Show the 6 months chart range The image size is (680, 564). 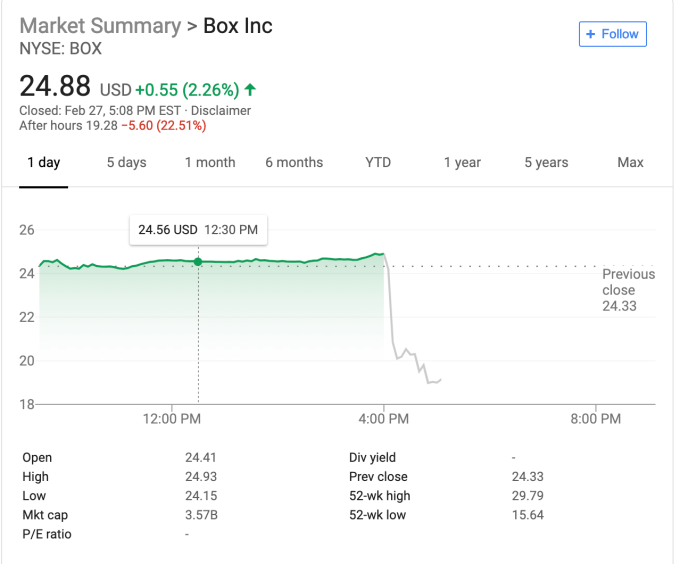pos(294,163)
